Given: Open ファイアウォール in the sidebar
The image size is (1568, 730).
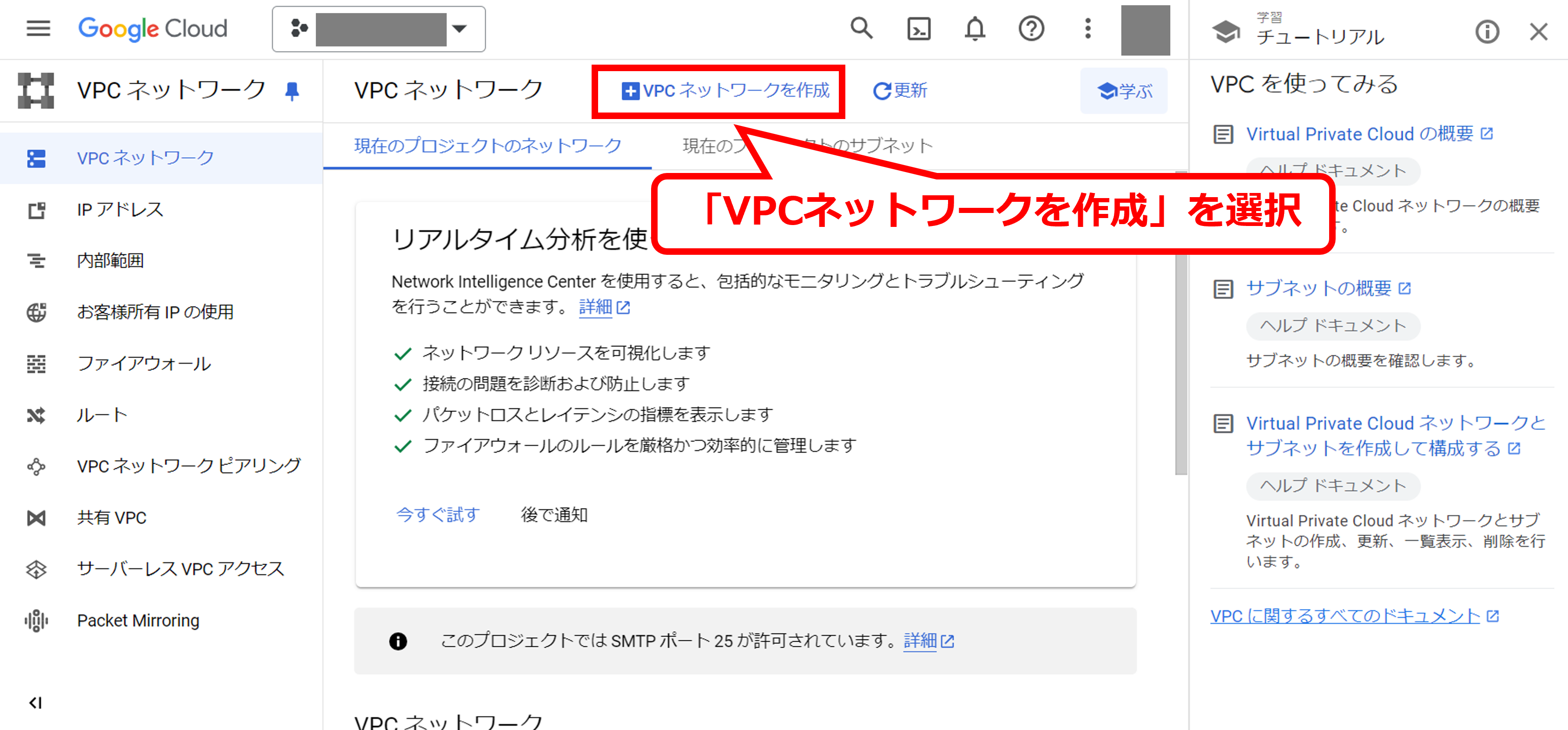Looking at the screenshot, I should point(144,364).
